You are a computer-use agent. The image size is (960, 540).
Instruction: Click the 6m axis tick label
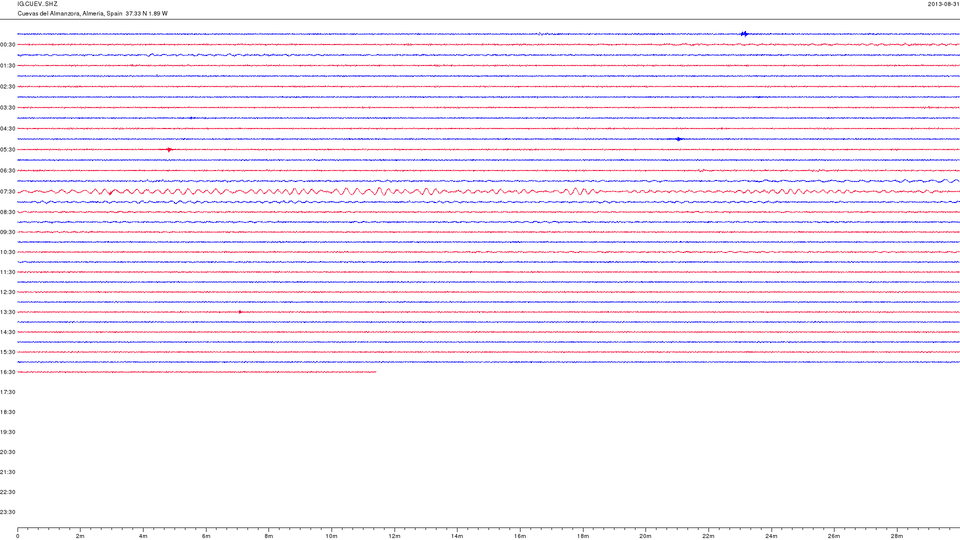(x=206, y=536)
